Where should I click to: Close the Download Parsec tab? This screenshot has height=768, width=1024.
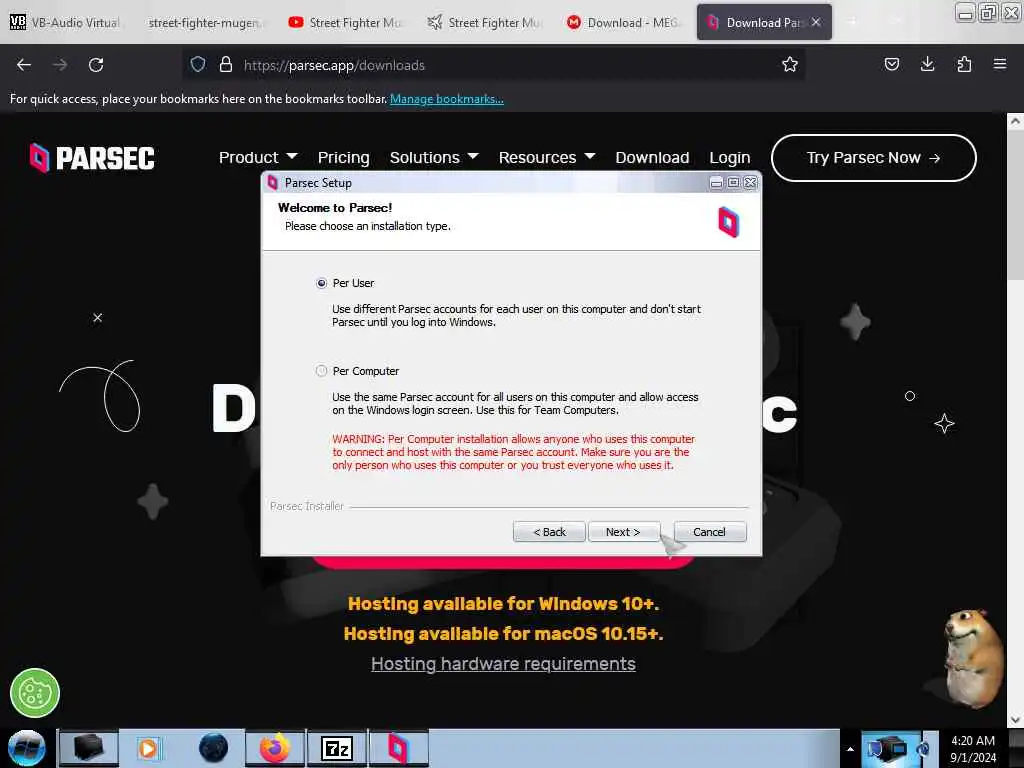pyautogui.click(x=816, y=22)
